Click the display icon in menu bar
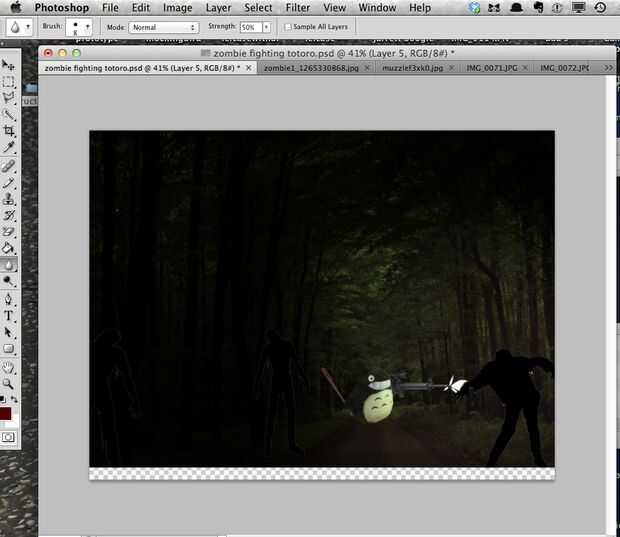The width and height of the screenshot is (620, 537). click(x=578, y=8)
